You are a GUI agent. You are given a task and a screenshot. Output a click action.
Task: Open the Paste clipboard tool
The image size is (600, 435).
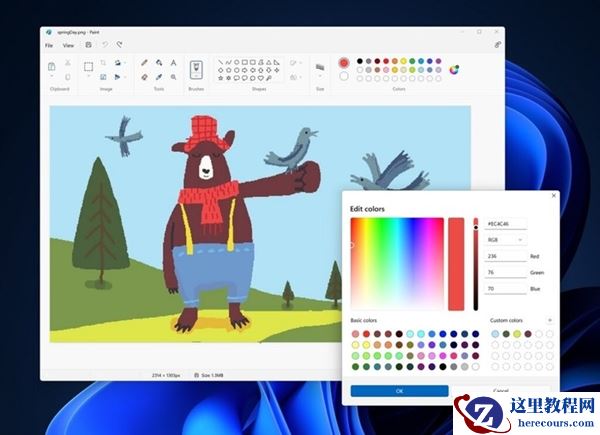(x=52, y=67)
